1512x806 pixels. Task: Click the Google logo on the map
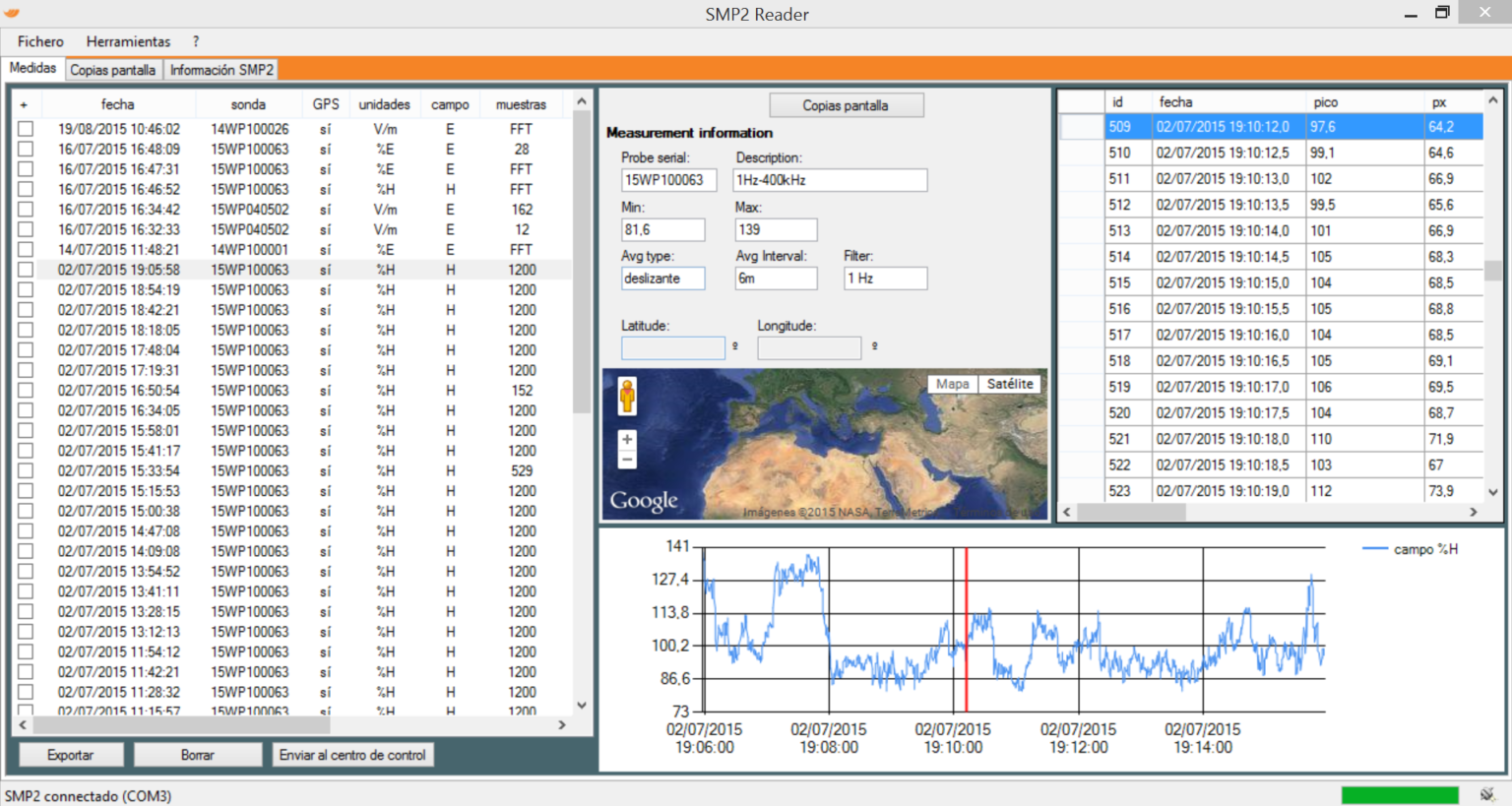[644, 501]
